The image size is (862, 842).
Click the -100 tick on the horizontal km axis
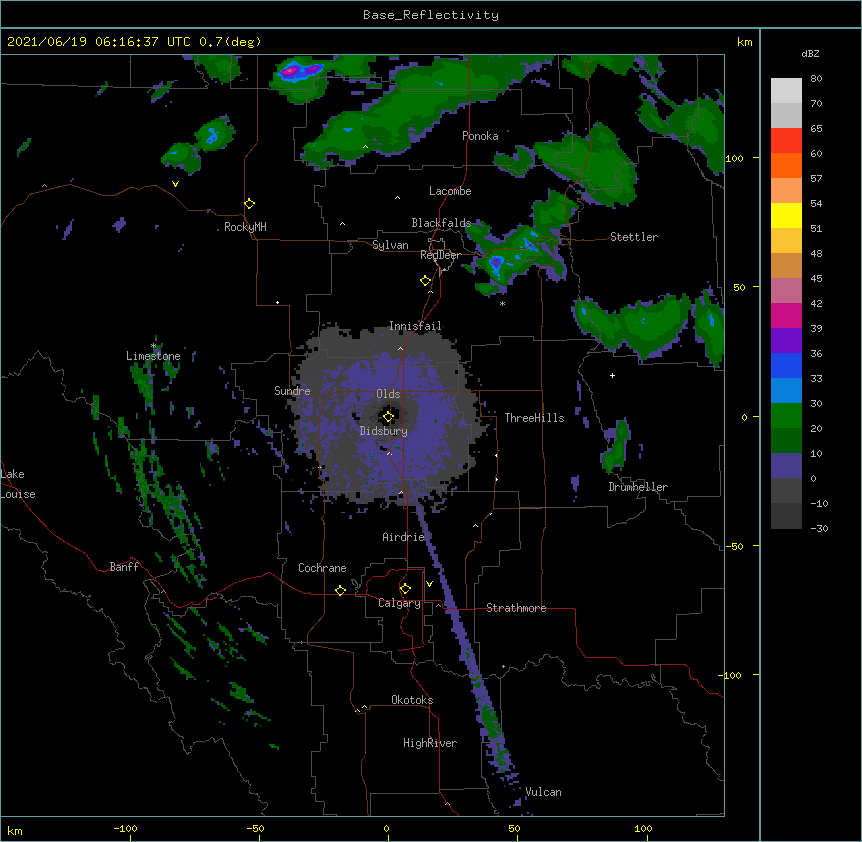(x=125, y=828)
